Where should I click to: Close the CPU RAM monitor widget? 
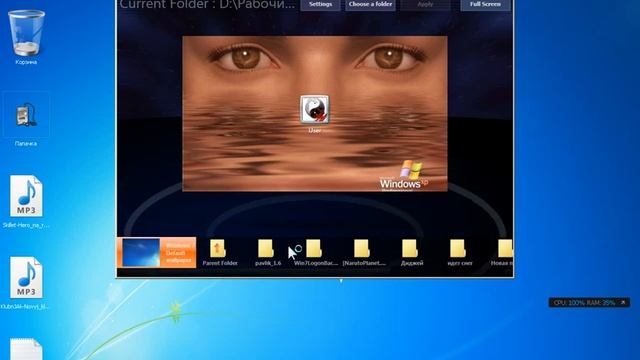click(x=623, y=302)
